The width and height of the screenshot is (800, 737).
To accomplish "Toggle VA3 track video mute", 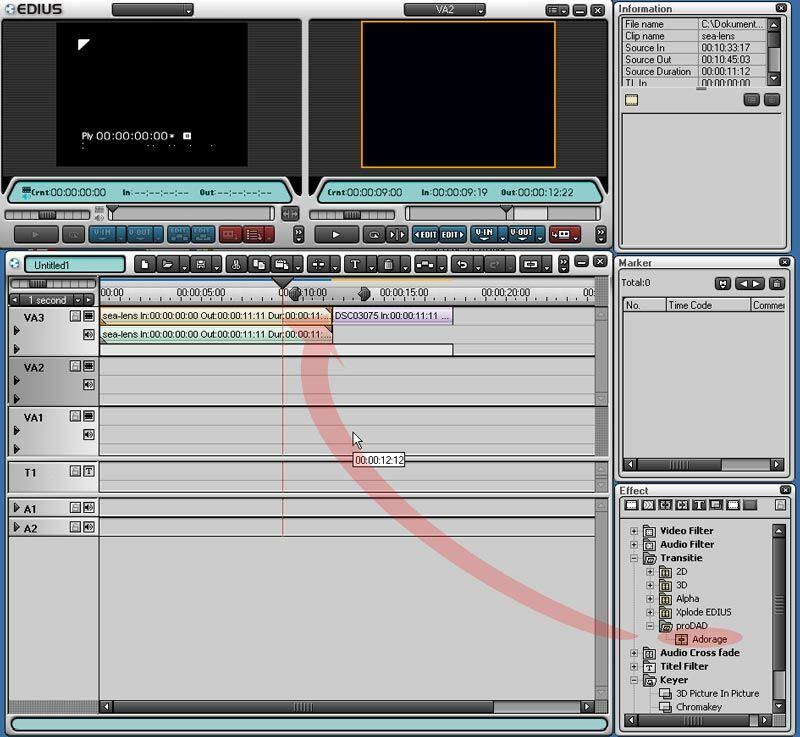I will pyautogui.click(x=89, y=316).
